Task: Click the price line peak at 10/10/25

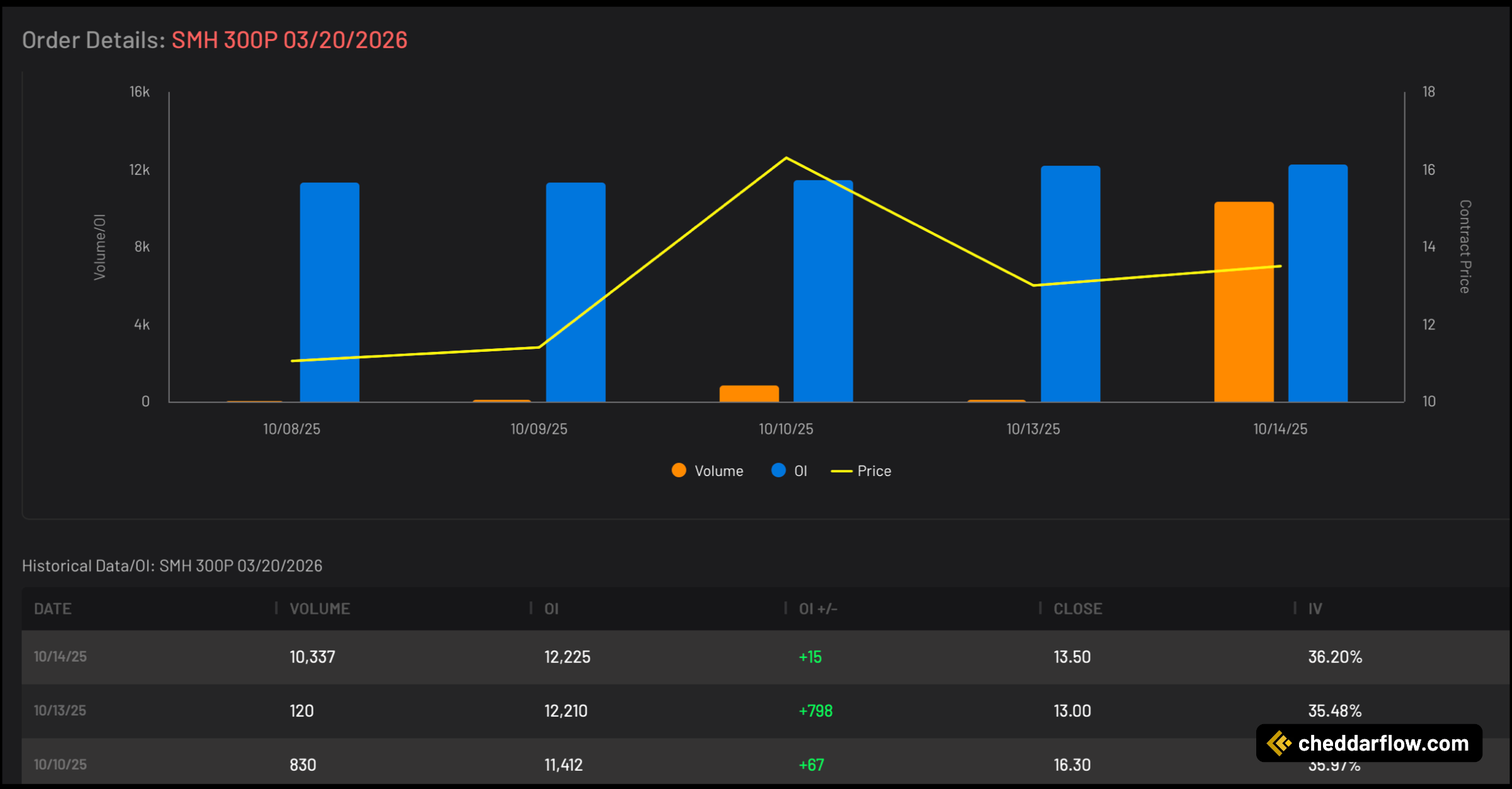Action: tap(786, 158)
